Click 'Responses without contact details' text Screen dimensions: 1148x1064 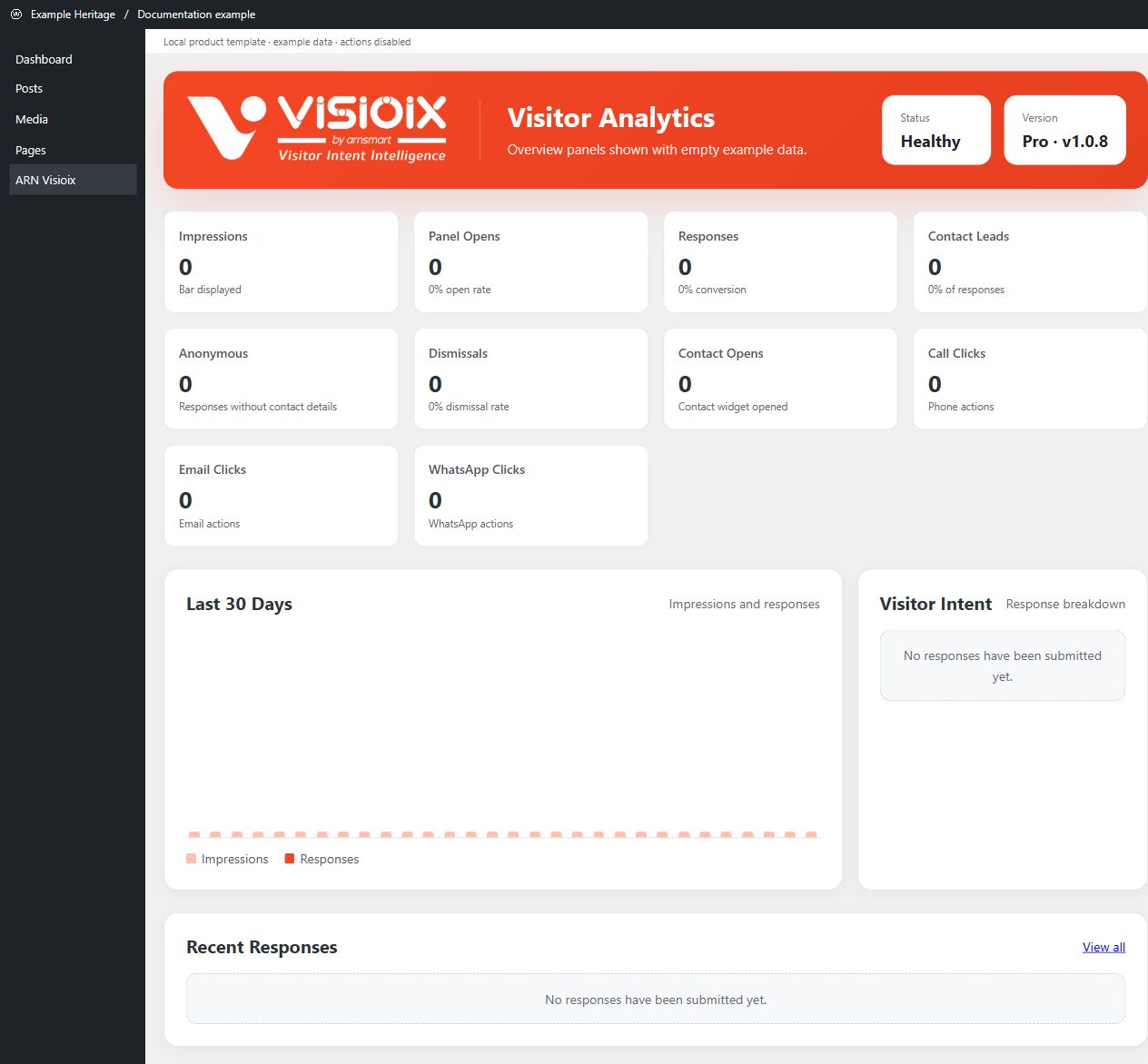(x=258, y=407)
